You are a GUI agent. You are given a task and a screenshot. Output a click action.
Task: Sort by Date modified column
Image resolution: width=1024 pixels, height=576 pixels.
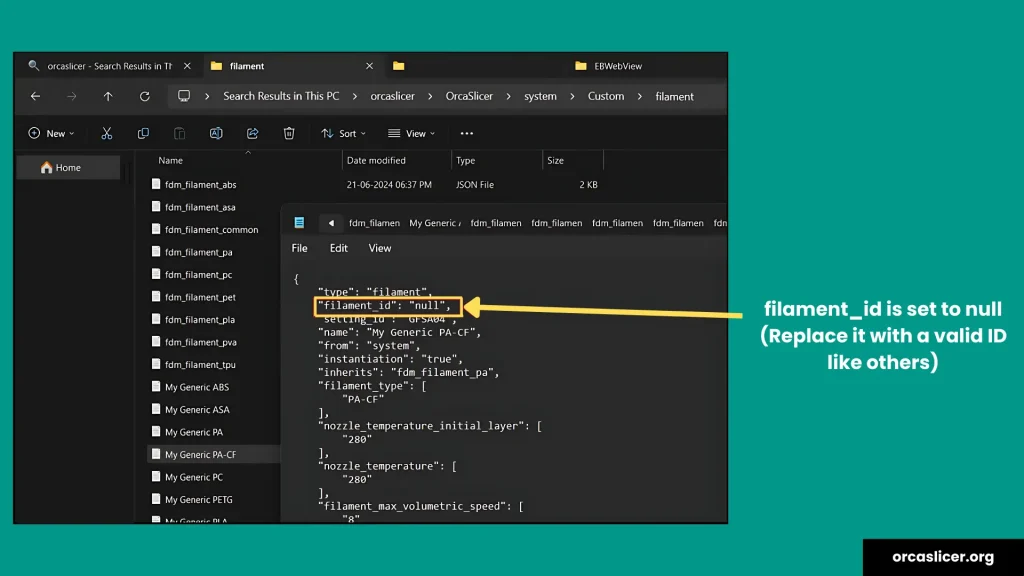coord(376,160)
